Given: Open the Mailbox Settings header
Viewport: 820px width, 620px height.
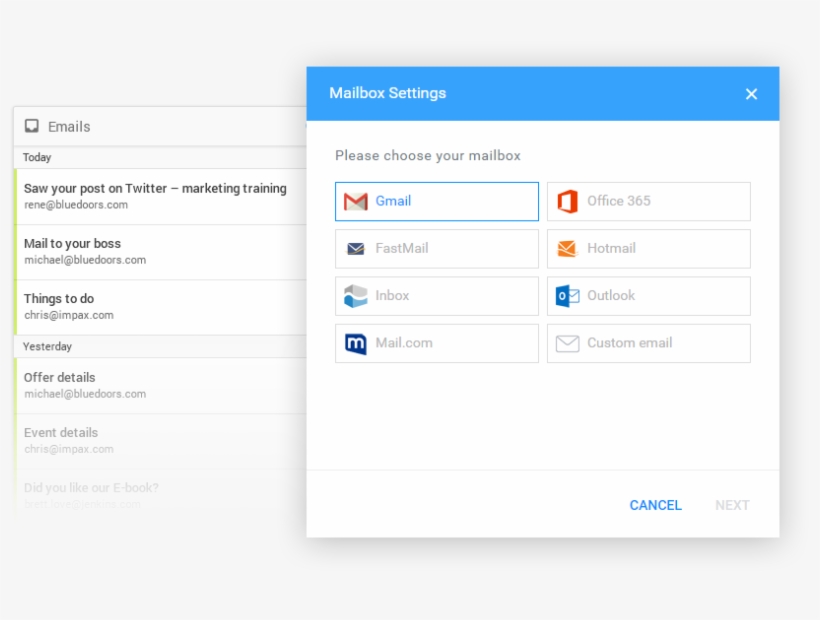Looking at the screenshot, I should coord(388,93).
